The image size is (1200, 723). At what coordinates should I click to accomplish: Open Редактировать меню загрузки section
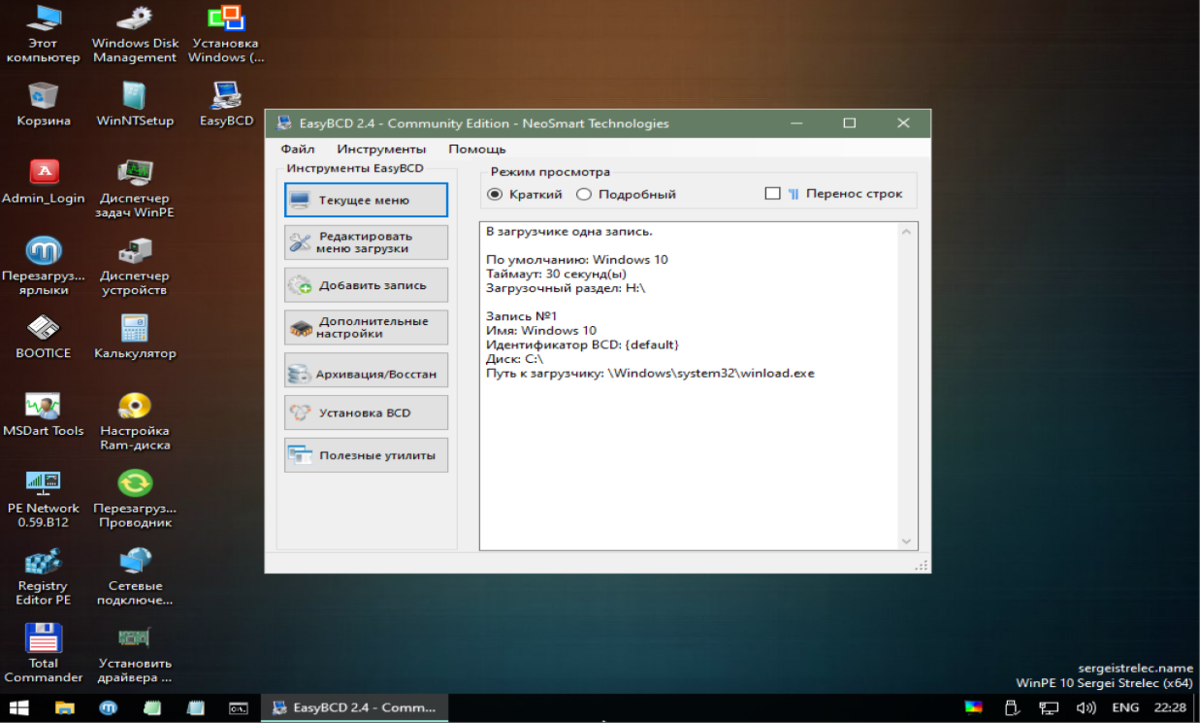[x=366, y=242]
